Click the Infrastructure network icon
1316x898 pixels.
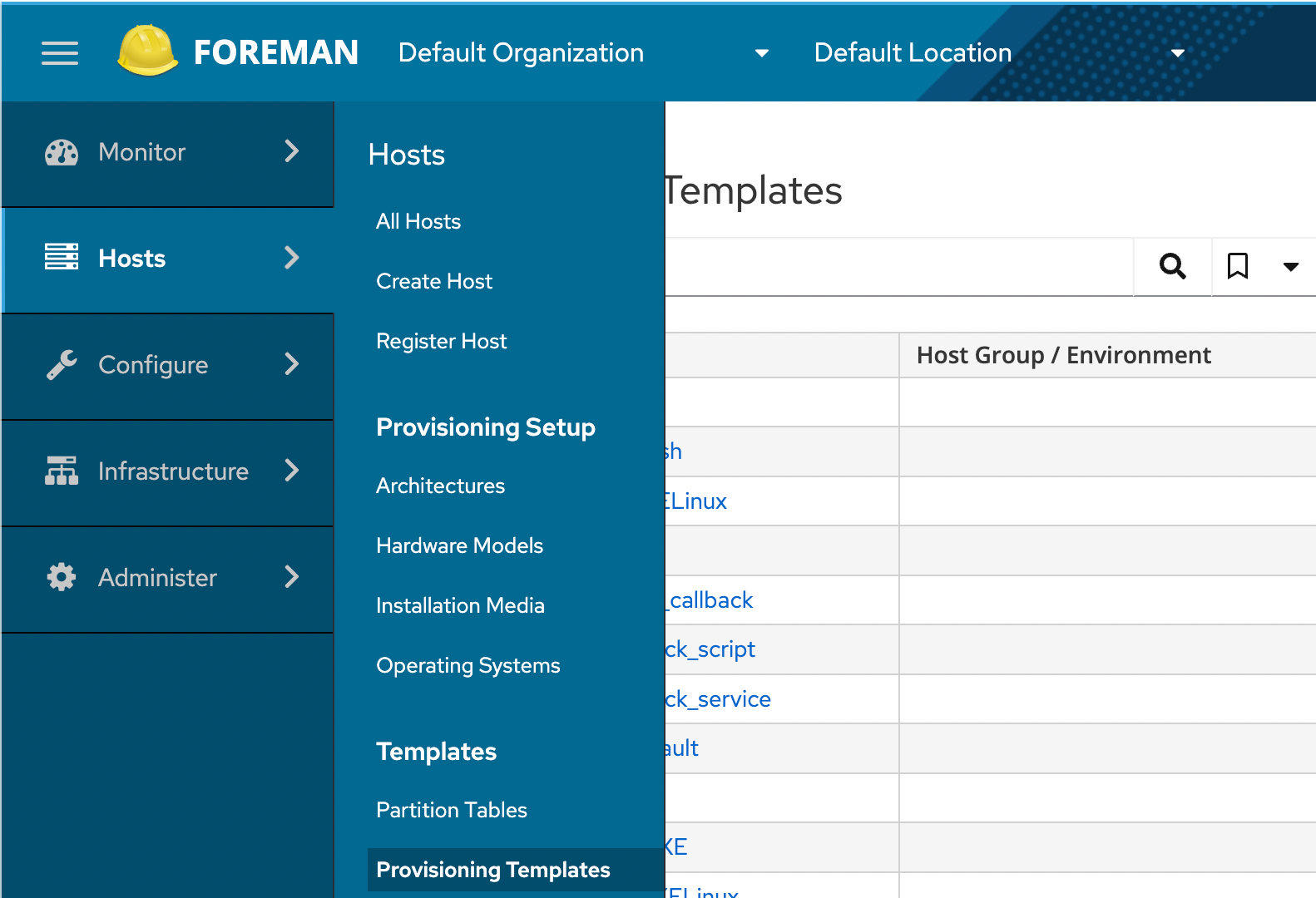62,471
